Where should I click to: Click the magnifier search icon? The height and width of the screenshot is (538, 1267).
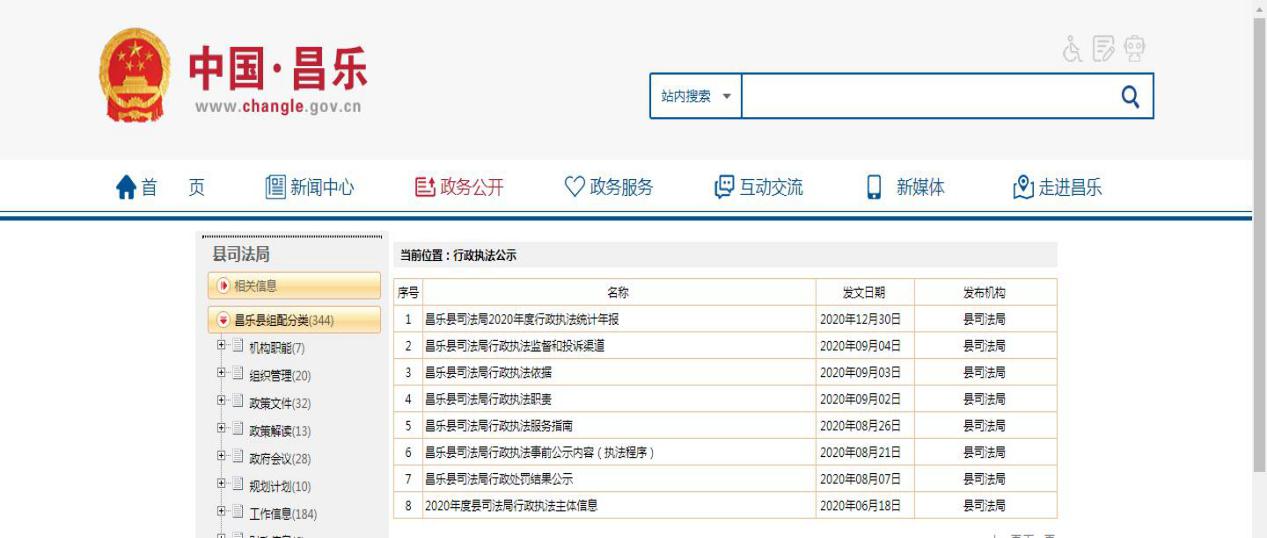pos(1130,96)
